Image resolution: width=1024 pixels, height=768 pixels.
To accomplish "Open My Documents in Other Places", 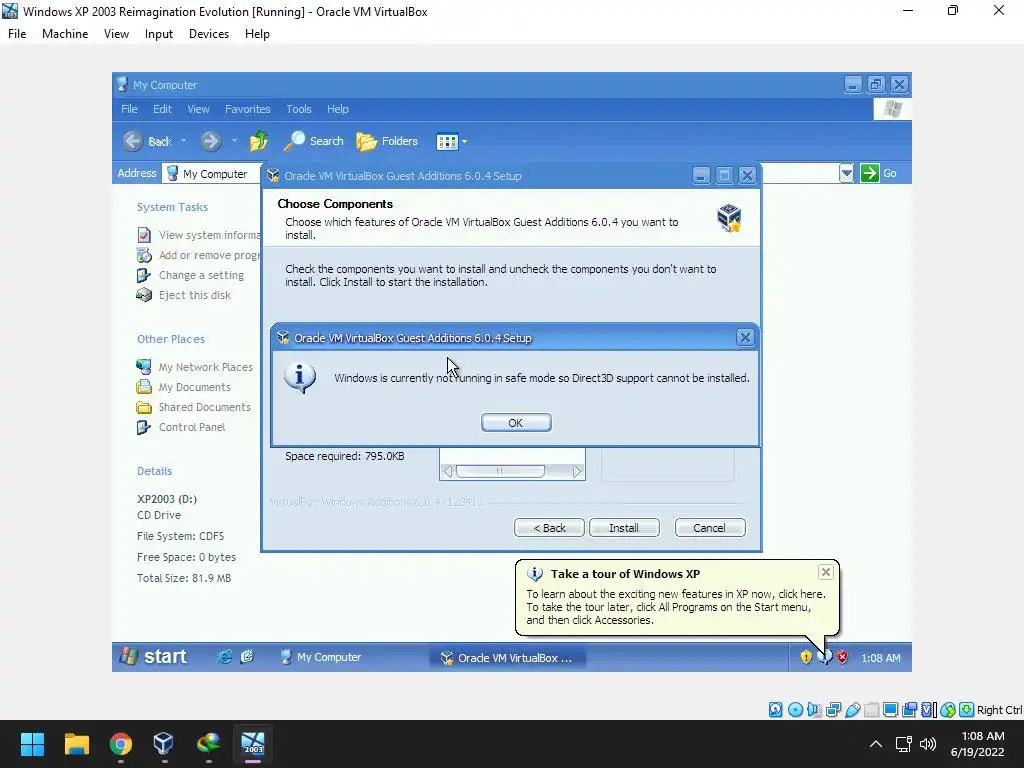I will (184, 387).
